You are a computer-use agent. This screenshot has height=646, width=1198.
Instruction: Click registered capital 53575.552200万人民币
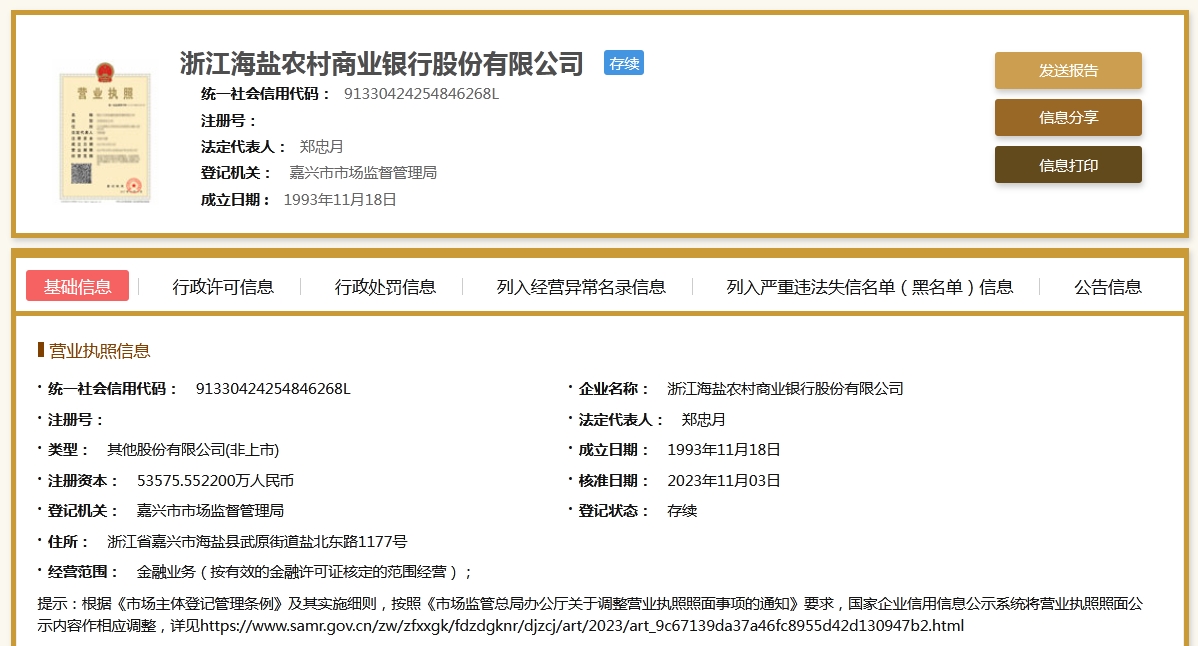(215, 480)
